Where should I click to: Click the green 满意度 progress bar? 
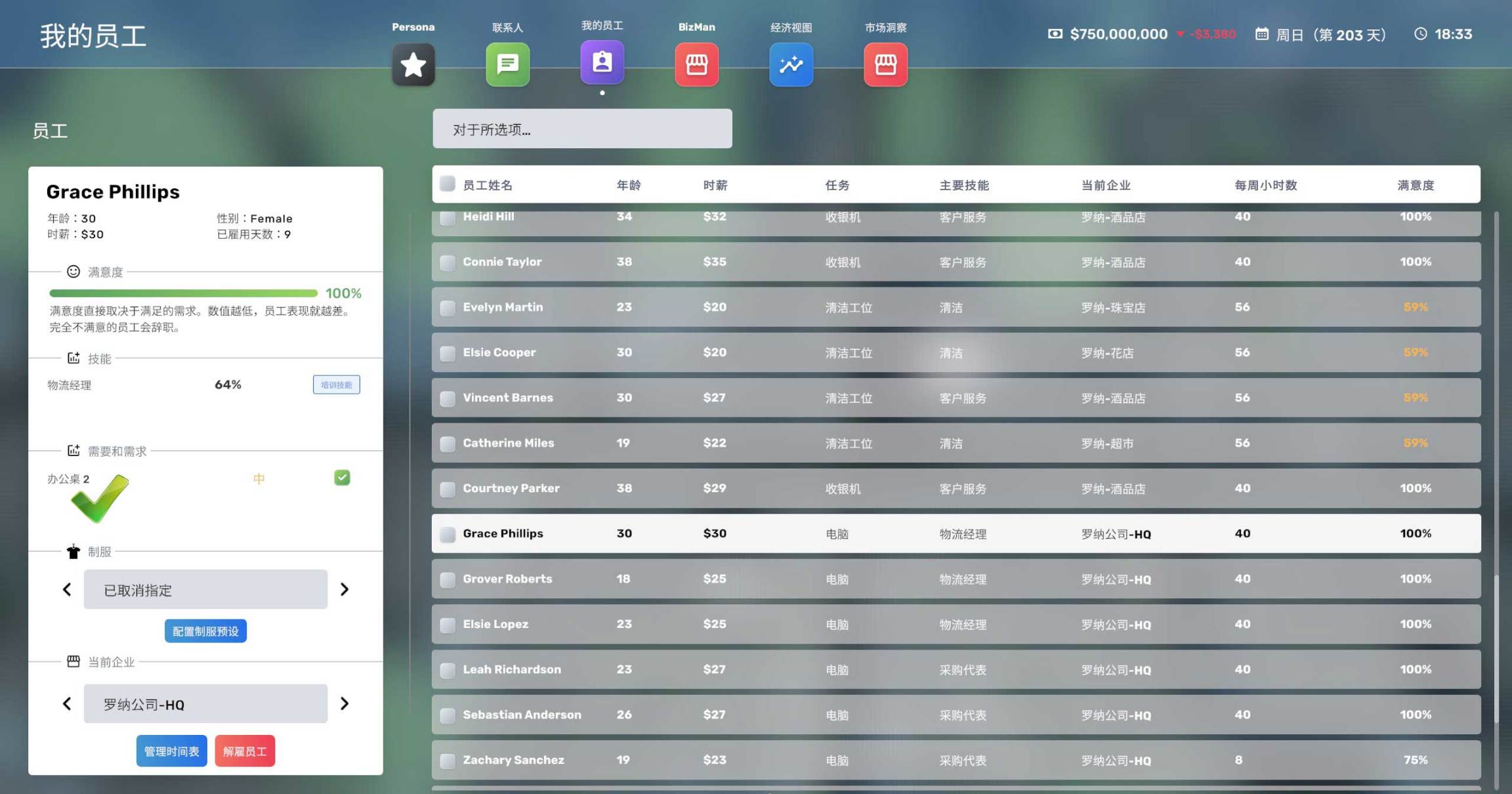click(x=184, y=293)
